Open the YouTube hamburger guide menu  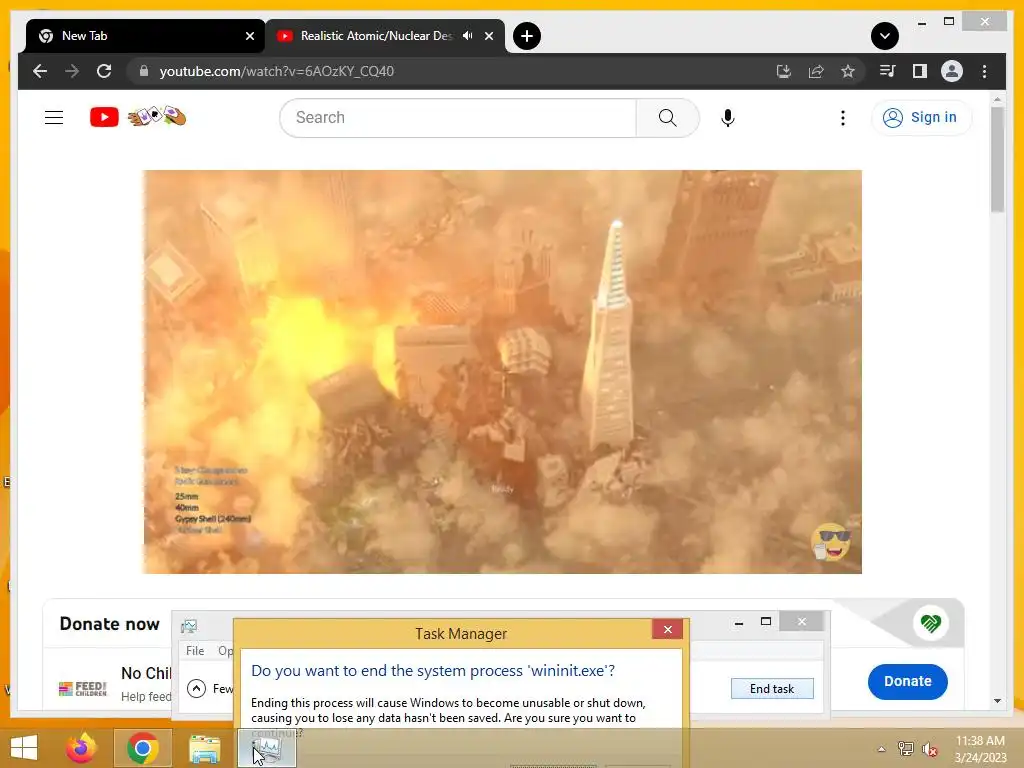(54, 118)
